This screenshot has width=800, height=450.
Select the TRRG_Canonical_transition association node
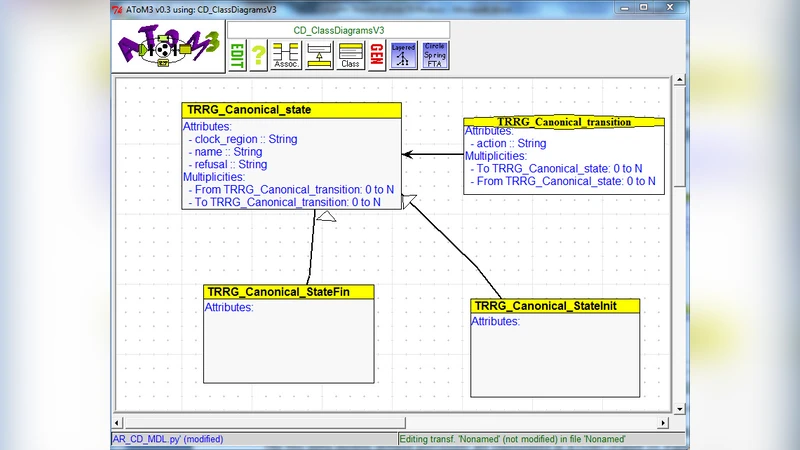click(x=564, y=122)
